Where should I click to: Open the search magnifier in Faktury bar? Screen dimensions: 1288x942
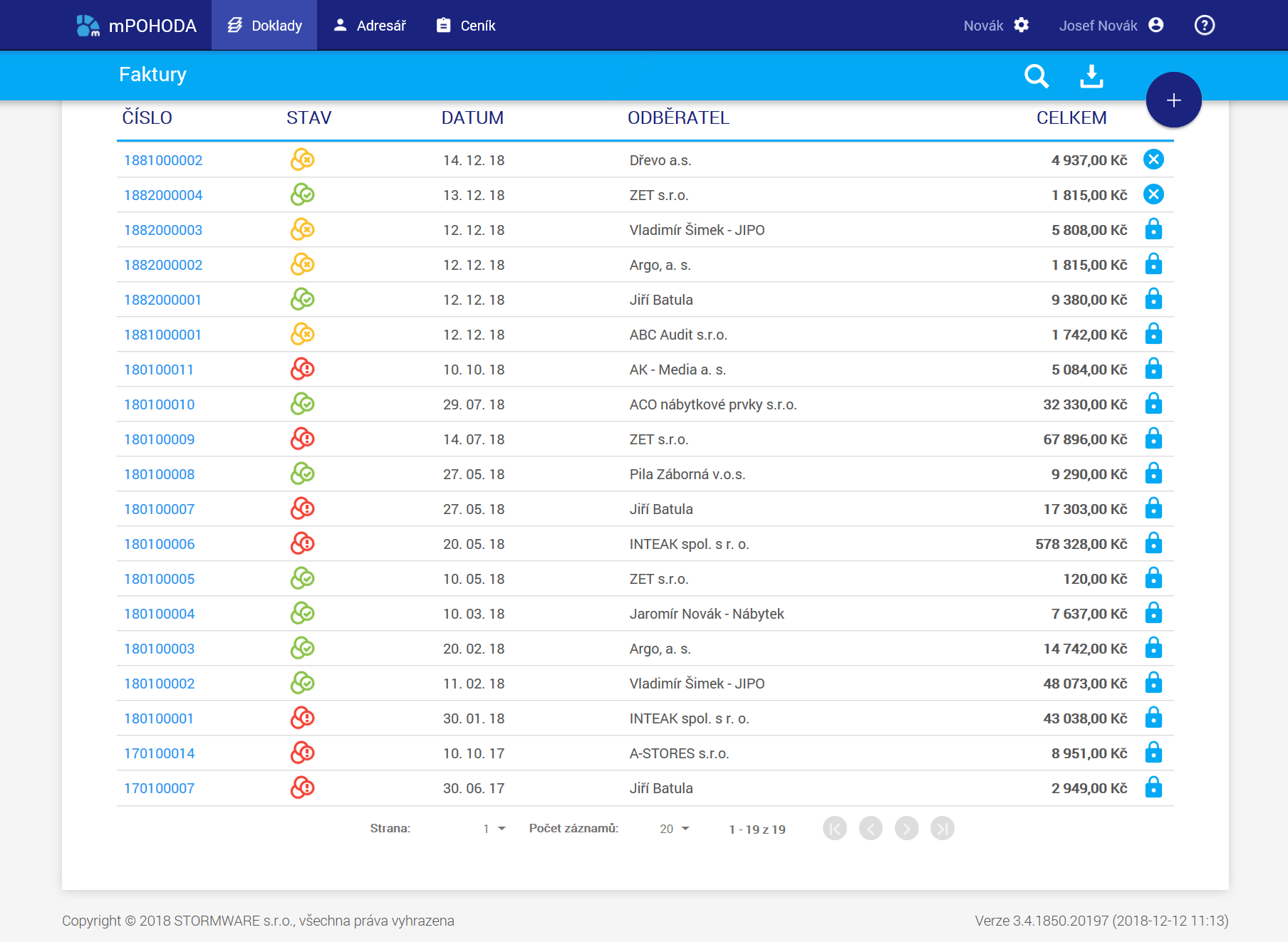1037,75
